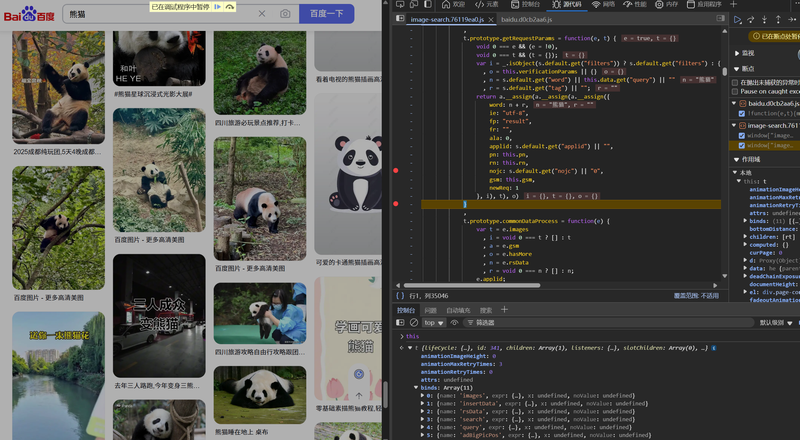This screenshot has height=440, width=800.
Task: Click the clear console icon
Action: (414, 323)
